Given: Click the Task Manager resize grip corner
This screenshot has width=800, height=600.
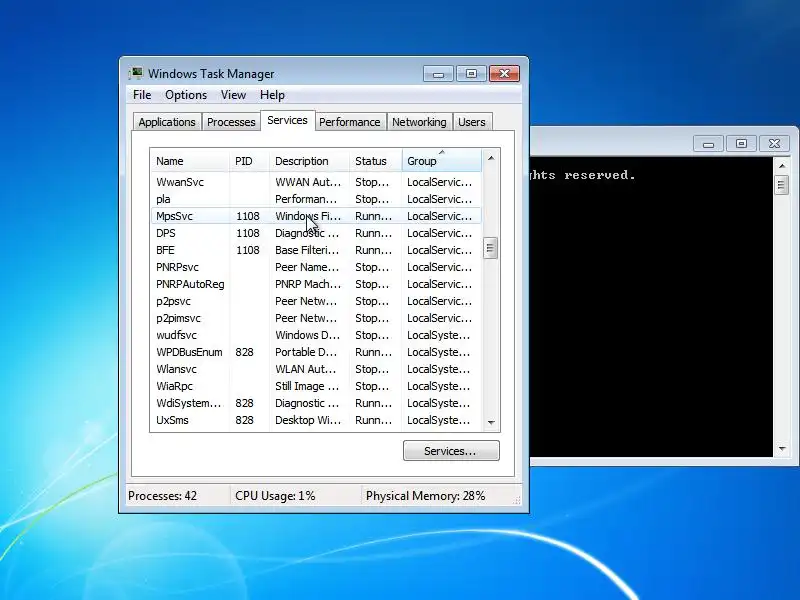Looking at the screenshot, I should coord(516,501).
